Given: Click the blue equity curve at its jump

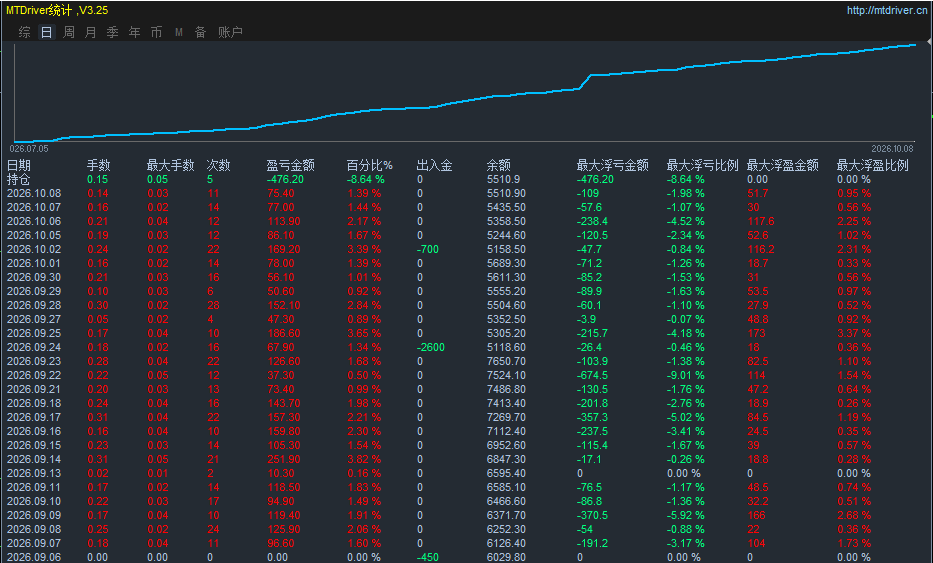Looking at the screenshot, I should [x=585, y=82].
